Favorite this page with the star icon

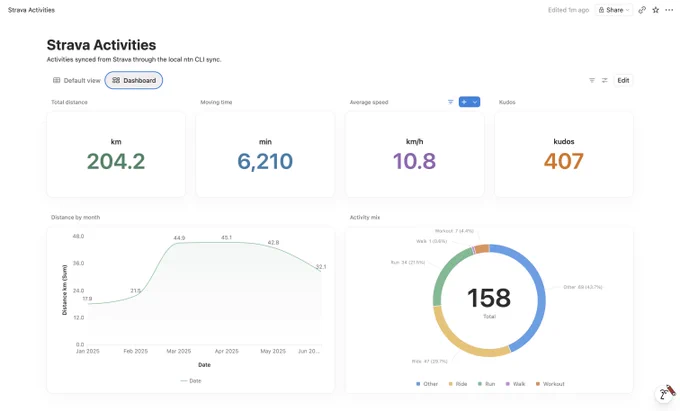coord(656,10)
